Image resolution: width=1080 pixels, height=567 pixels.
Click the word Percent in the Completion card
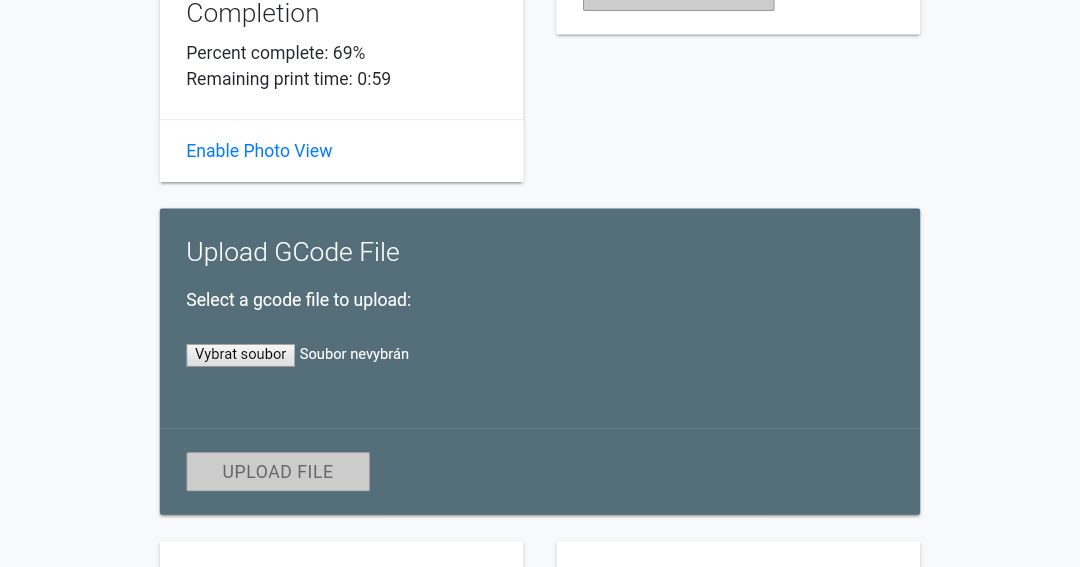(214, 53)
